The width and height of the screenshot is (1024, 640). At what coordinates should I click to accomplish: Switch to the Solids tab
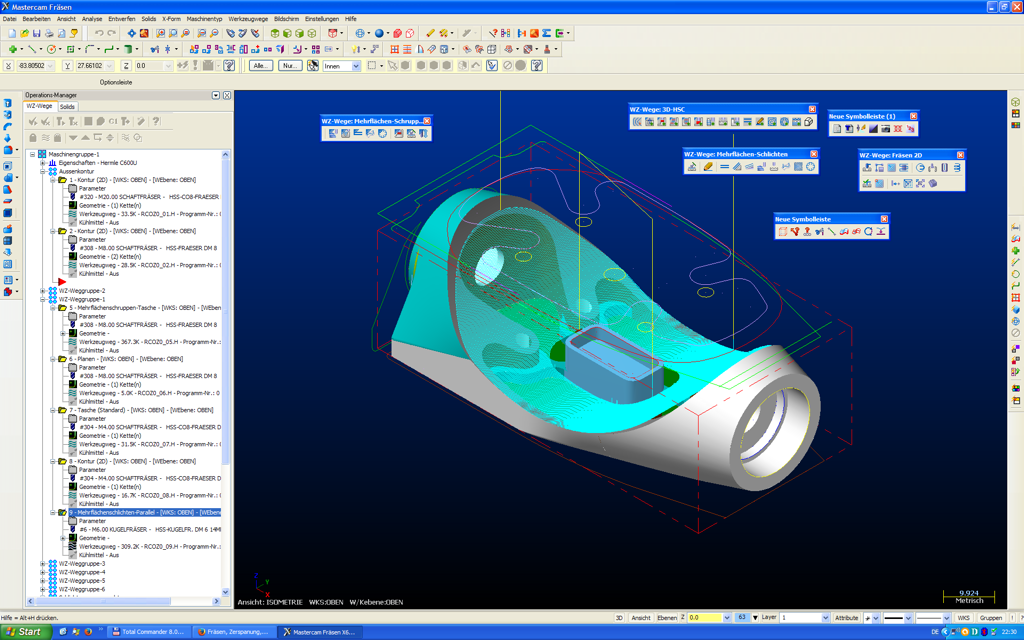click(67, 106)
